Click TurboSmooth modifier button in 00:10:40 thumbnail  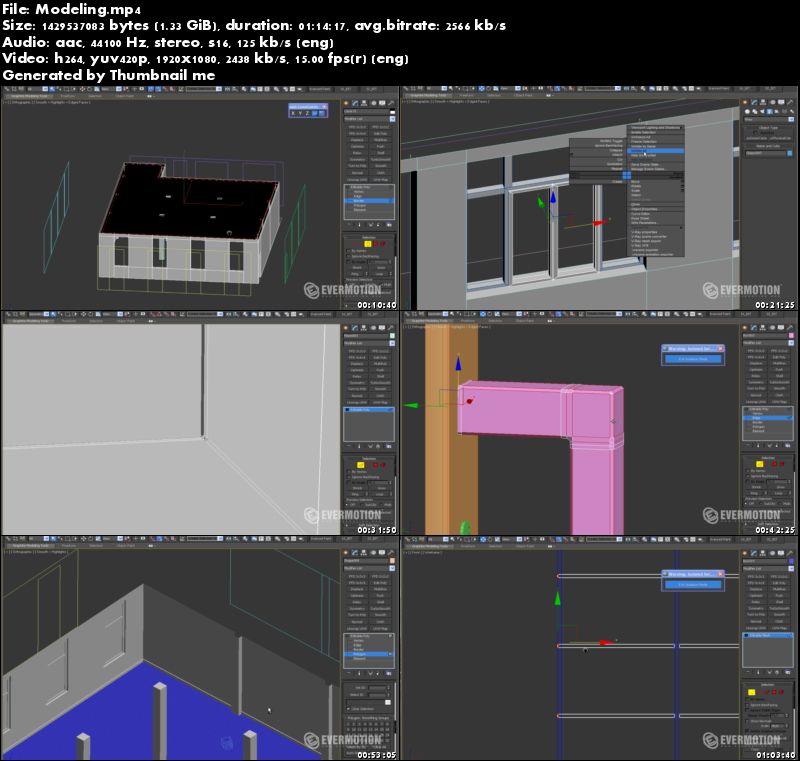pos(381,159)
